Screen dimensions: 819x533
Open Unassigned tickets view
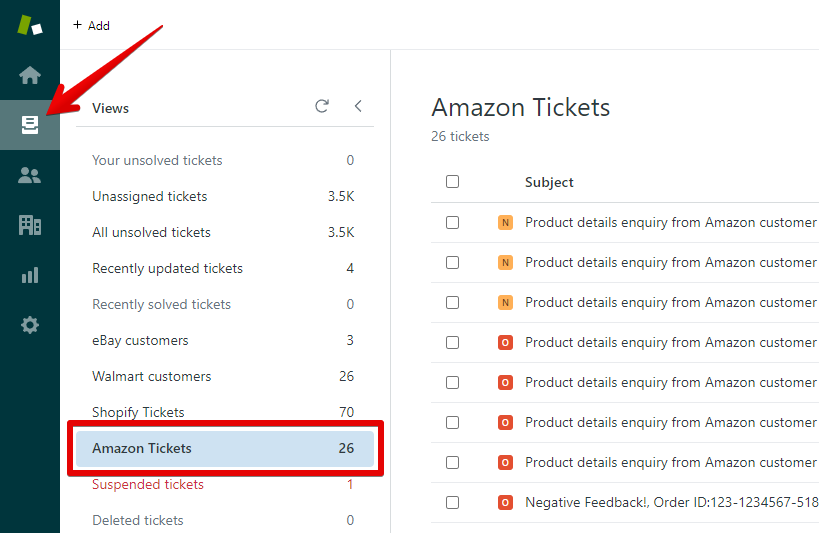coord(225,196)
